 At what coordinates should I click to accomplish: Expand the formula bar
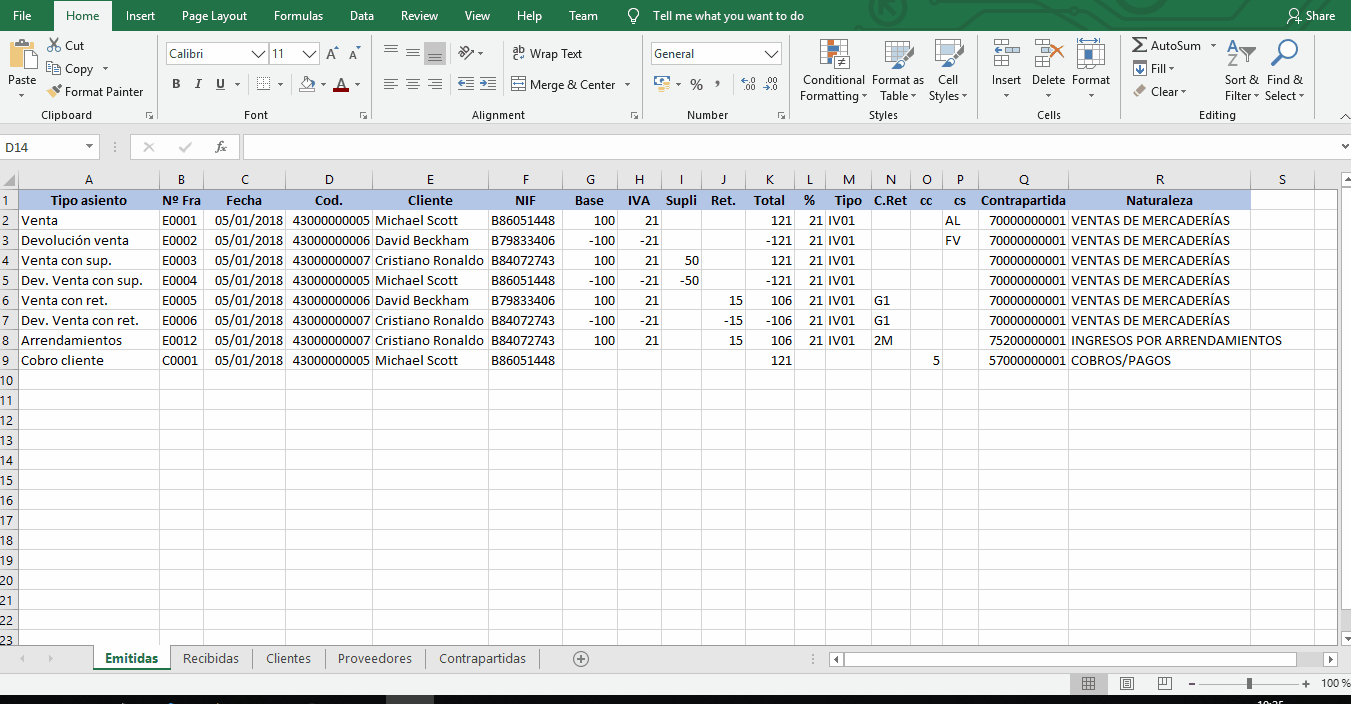click(1343, 147)
